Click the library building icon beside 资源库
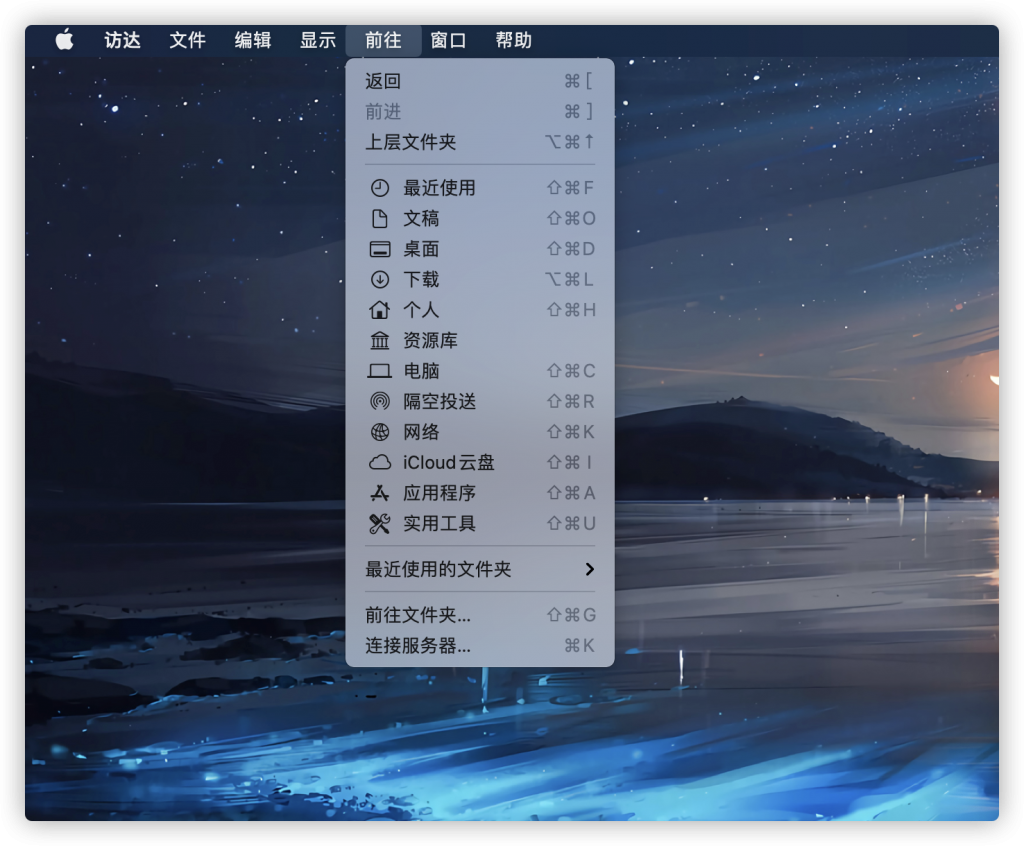The width and height of the screenshot is (1024, 846). (x=380, y=341)
